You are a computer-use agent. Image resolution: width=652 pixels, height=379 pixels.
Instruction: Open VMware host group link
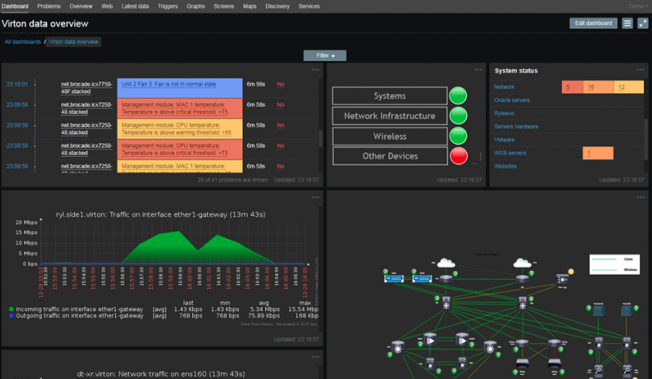click(504, 140)
